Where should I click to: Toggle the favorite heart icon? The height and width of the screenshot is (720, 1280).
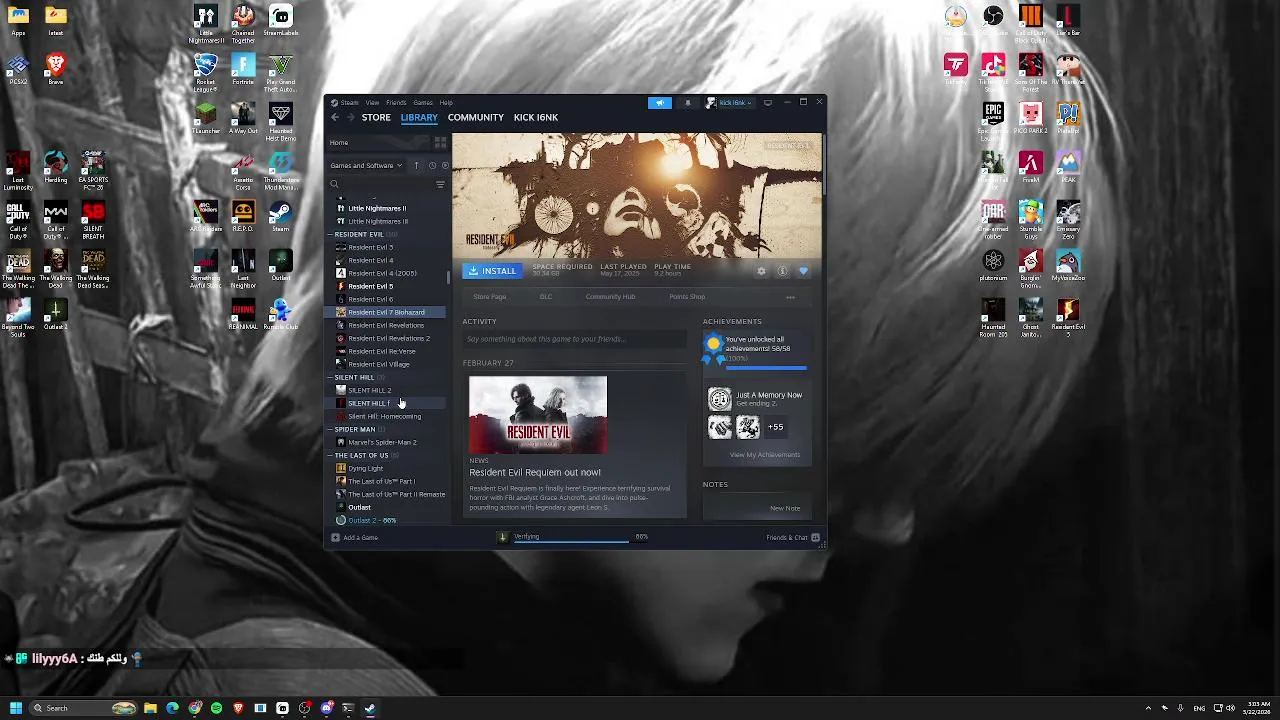[803, 271]
